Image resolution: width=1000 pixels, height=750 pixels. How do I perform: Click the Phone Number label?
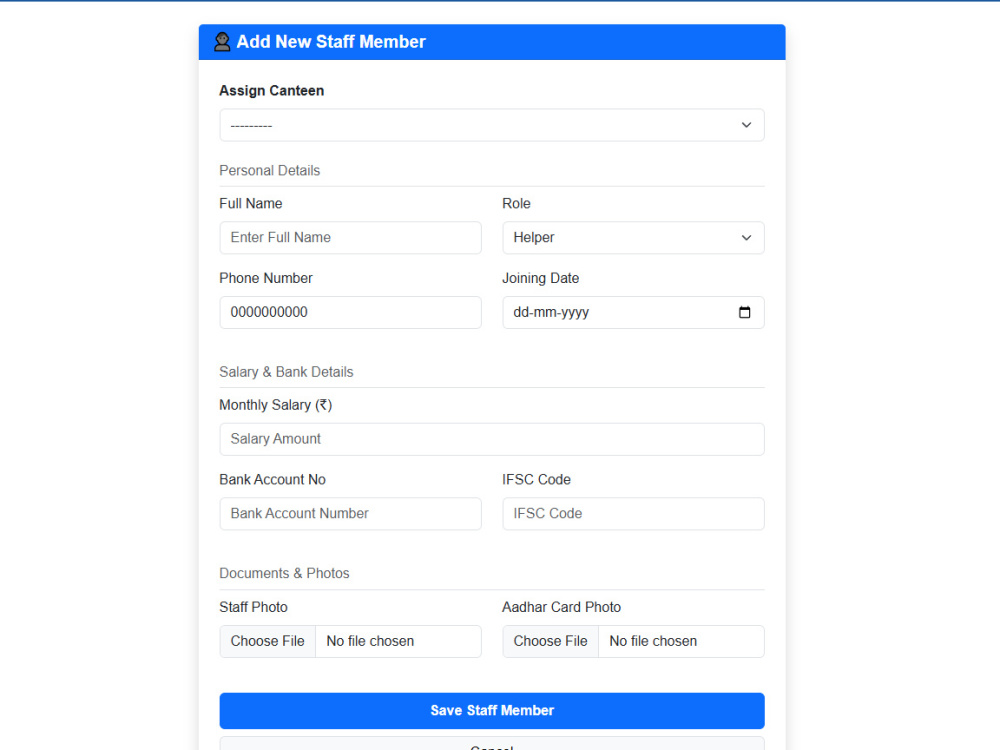(266, 278)
